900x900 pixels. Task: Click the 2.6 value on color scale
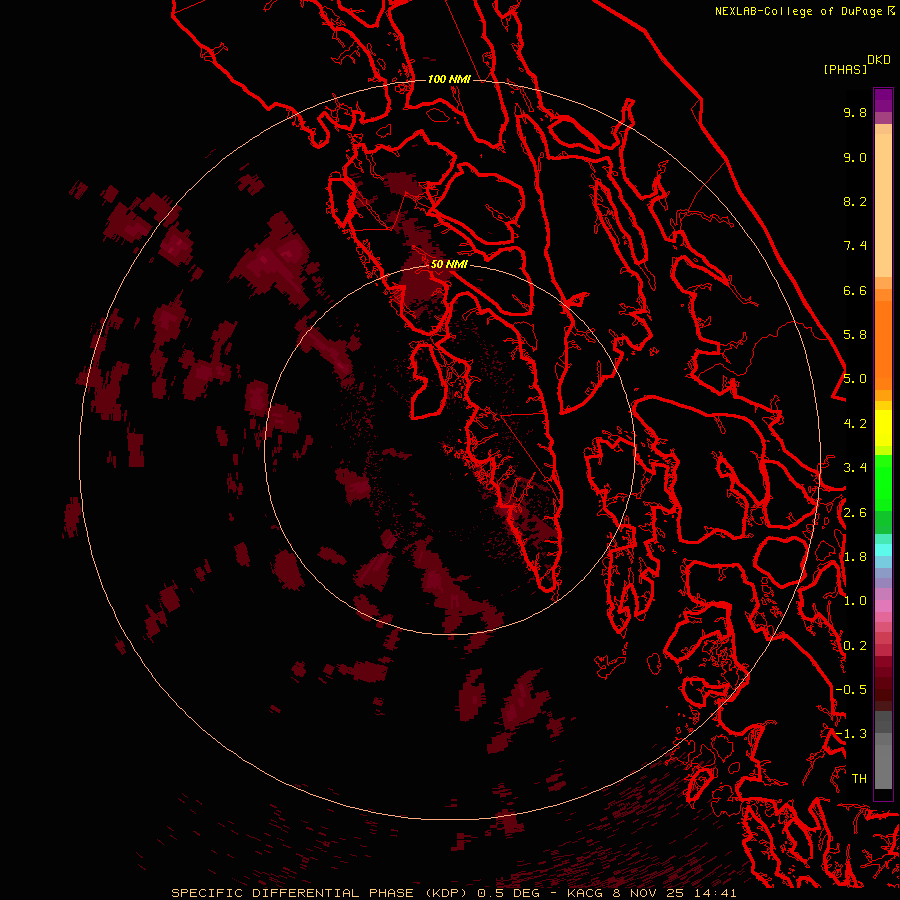click(x=855, y=513)
